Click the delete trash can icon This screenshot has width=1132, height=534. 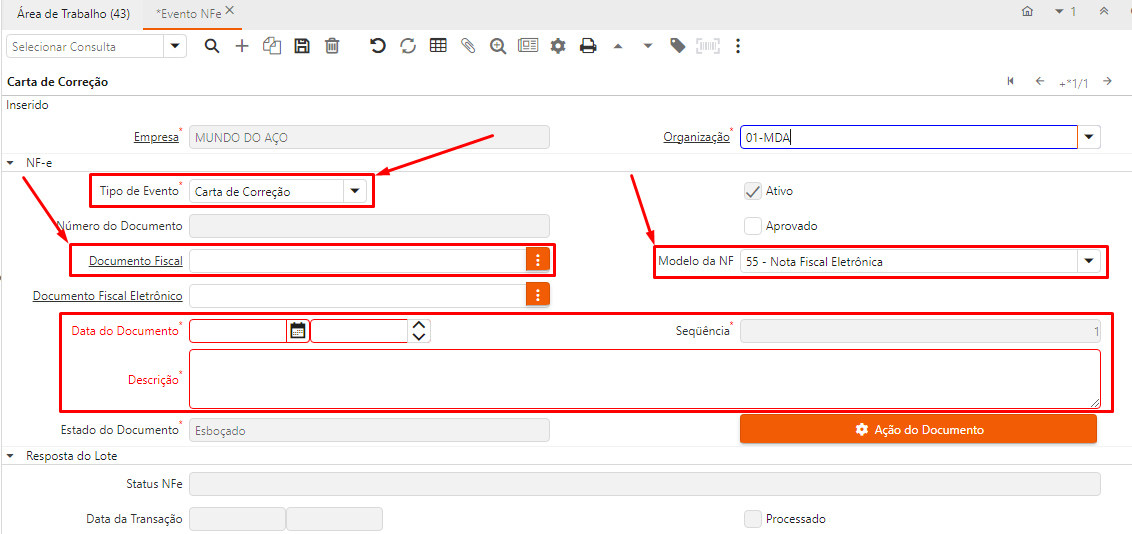[332, 46]
